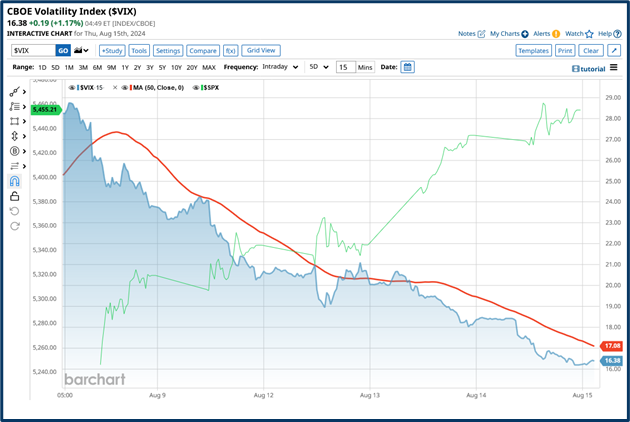630x422 pixels.
Task: Click the undo arrow icon
Action: pyautogui.click(x=14, y=211)
